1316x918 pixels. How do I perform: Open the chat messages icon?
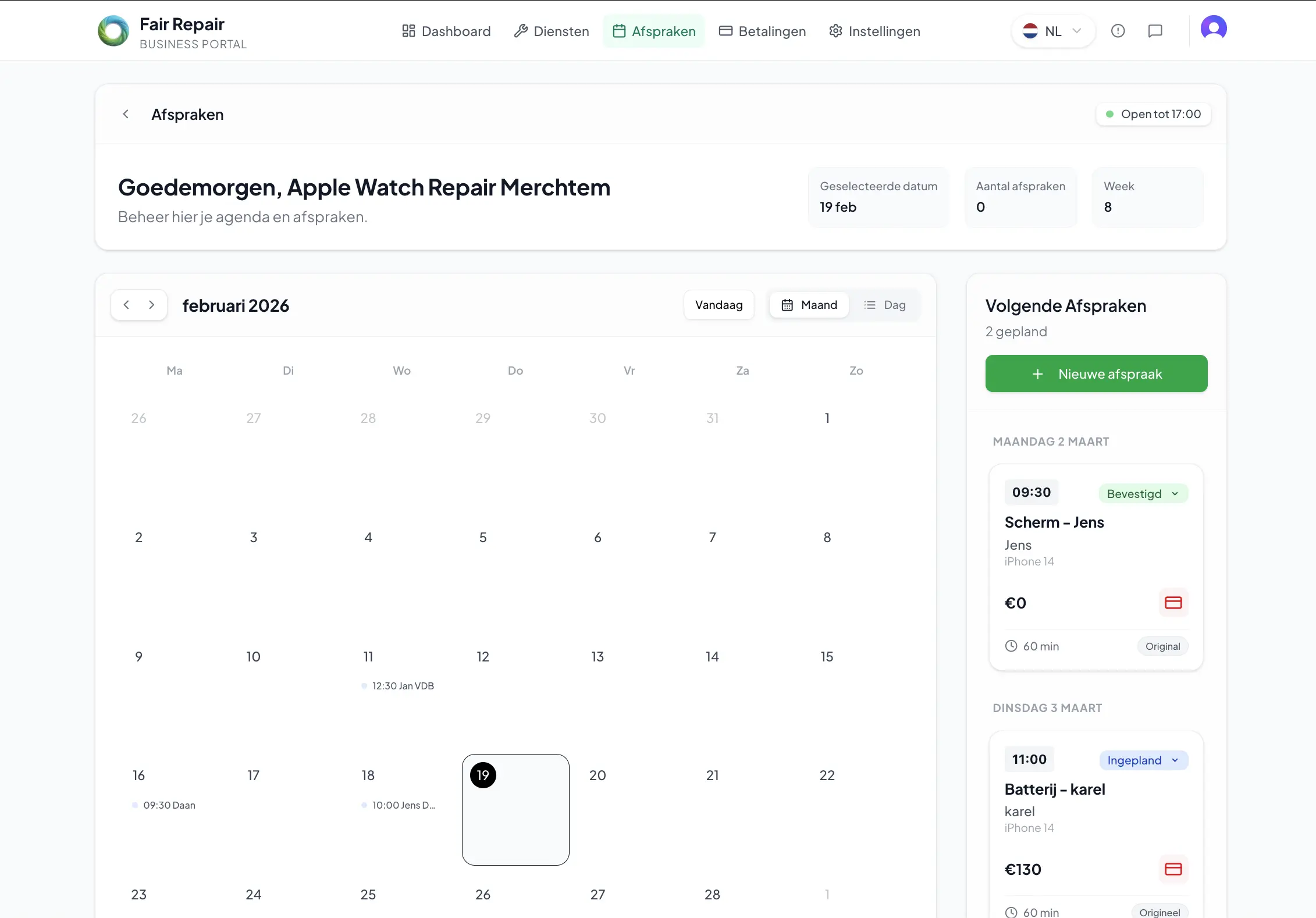(x=1155, y=31)
